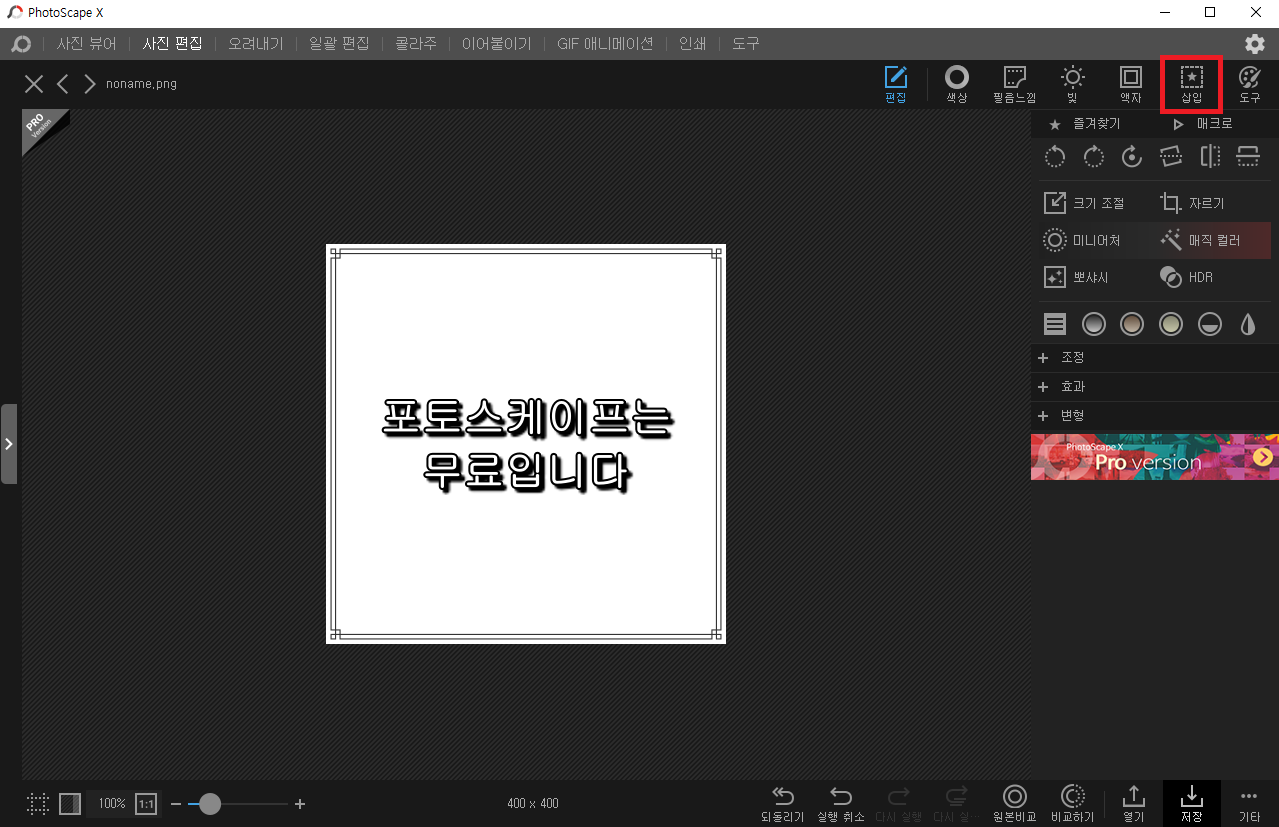
Task: Click the dotted selection grid icon
Action: (x=38, y=803)
